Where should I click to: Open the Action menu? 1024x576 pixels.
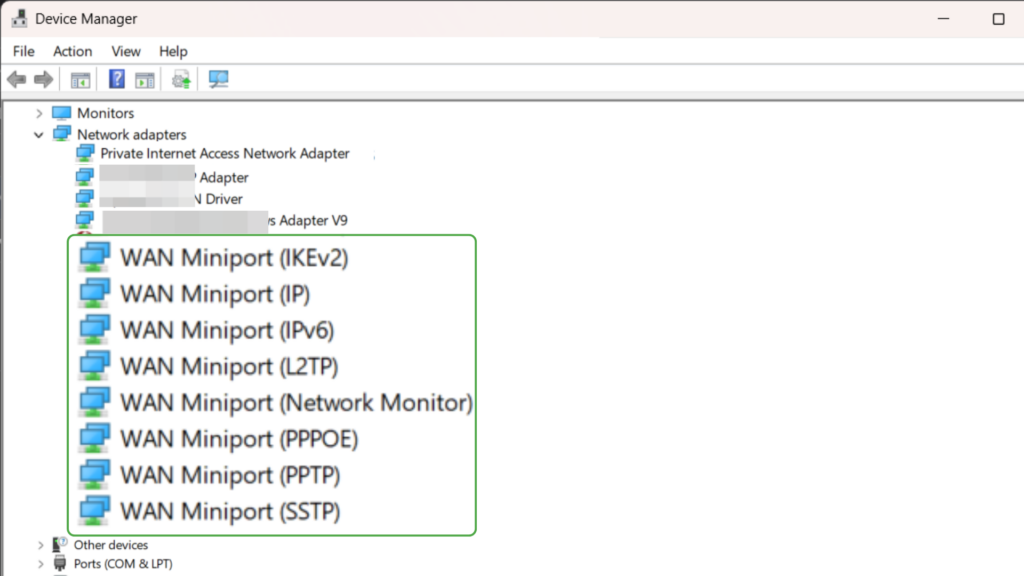pyautogui.click(x=72, y=51)
